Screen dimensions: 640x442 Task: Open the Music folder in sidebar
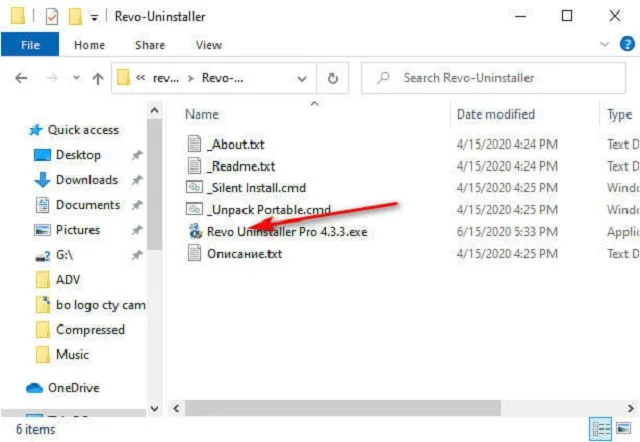coord(72,354)
